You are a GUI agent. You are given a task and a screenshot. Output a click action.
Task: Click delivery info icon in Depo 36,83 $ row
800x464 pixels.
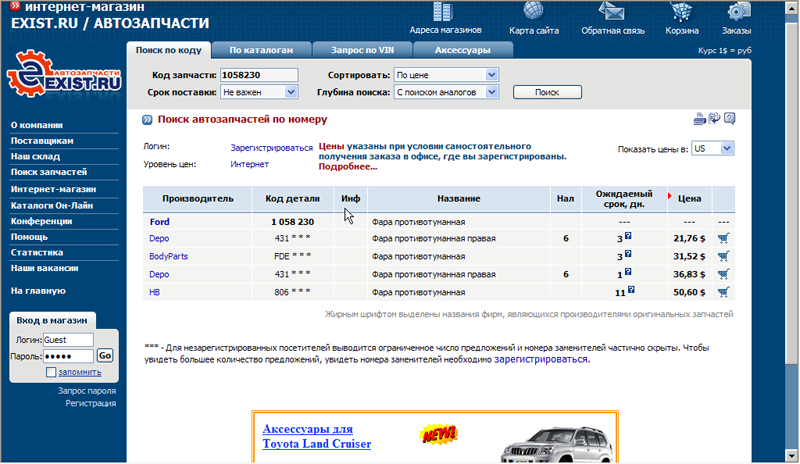coord(628,272)
